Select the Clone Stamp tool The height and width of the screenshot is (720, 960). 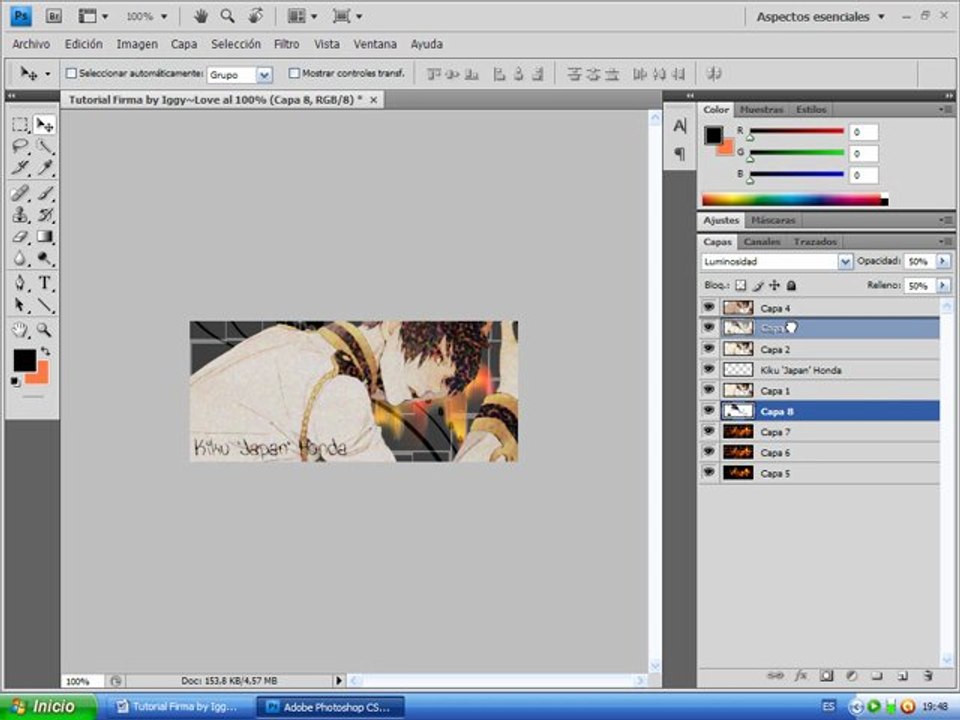click(20, 215)
